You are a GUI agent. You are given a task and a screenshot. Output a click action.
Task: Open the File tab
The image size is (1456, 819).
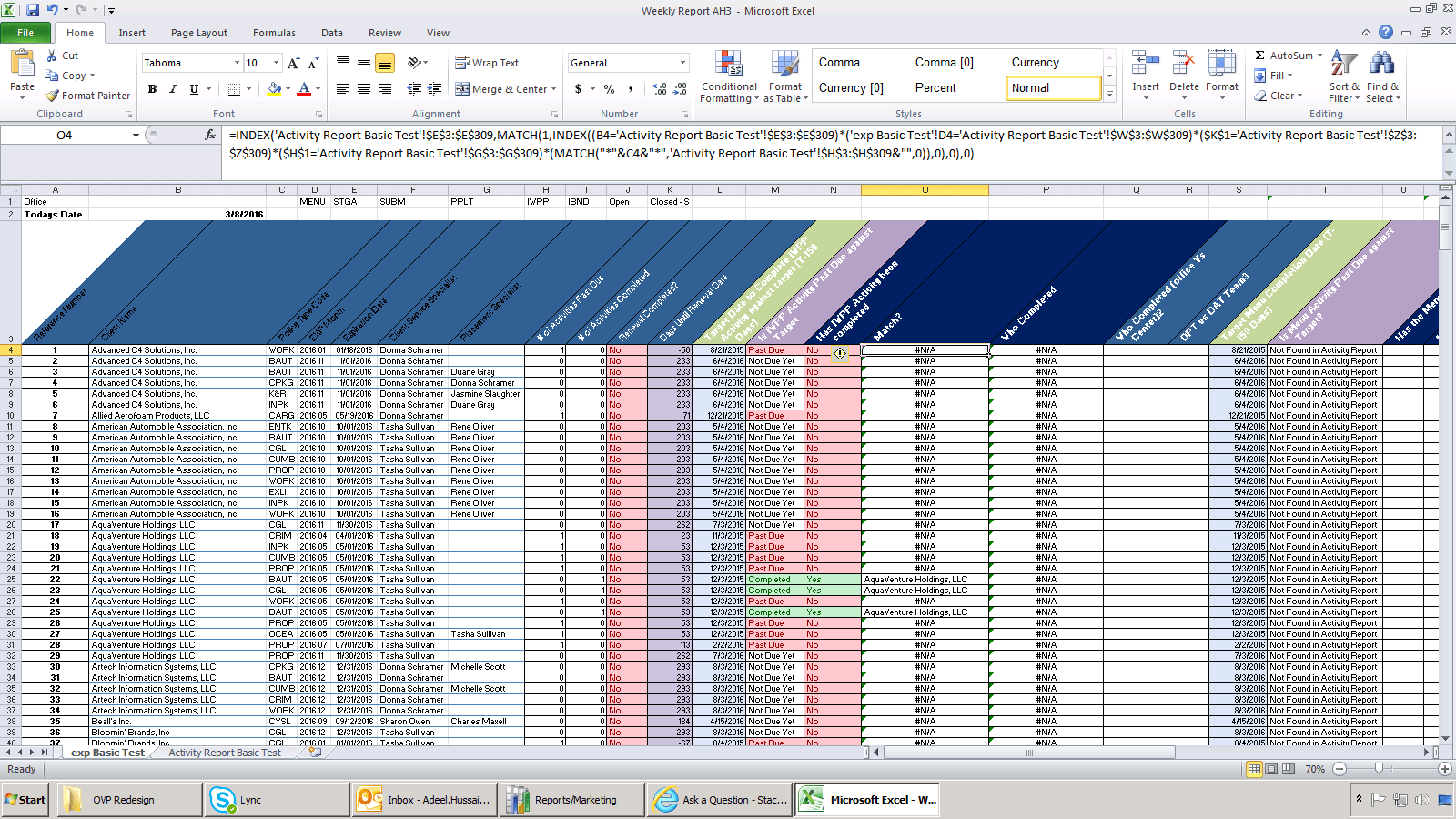pos(25,33)
